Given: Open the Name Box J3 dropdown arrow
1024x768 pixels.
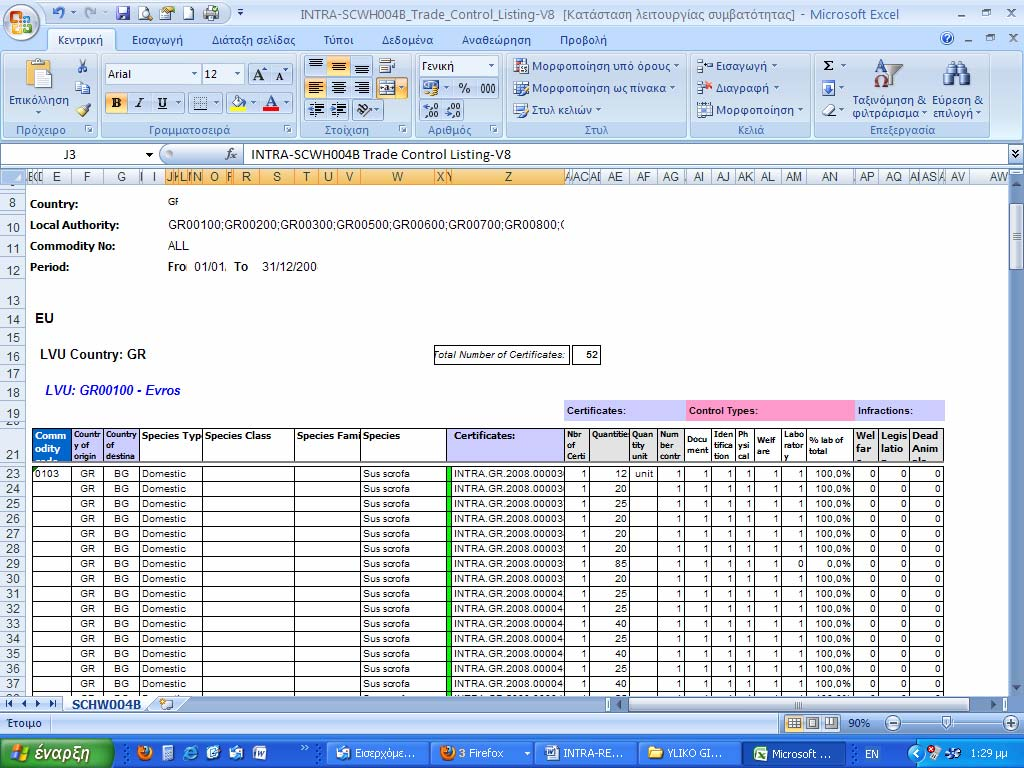Looking at the screenshot, I should pyautogui.click(x=150, y=155).
